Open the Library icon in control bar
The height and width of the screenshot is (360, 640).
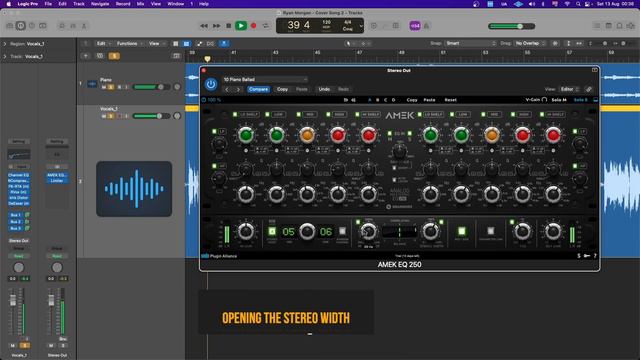pos(10,26)
